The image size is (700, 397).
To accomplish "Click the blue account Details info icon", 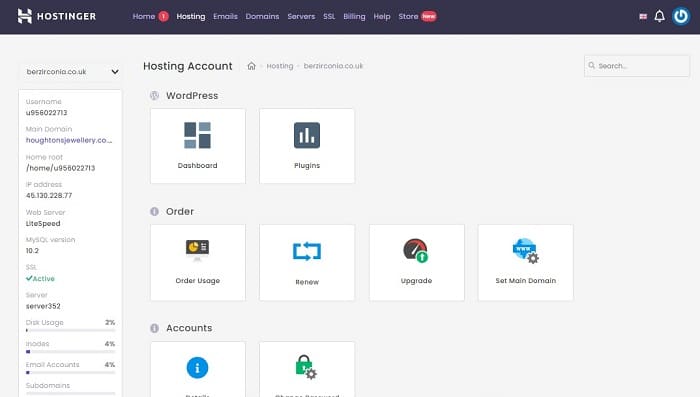I will point(197,368).
